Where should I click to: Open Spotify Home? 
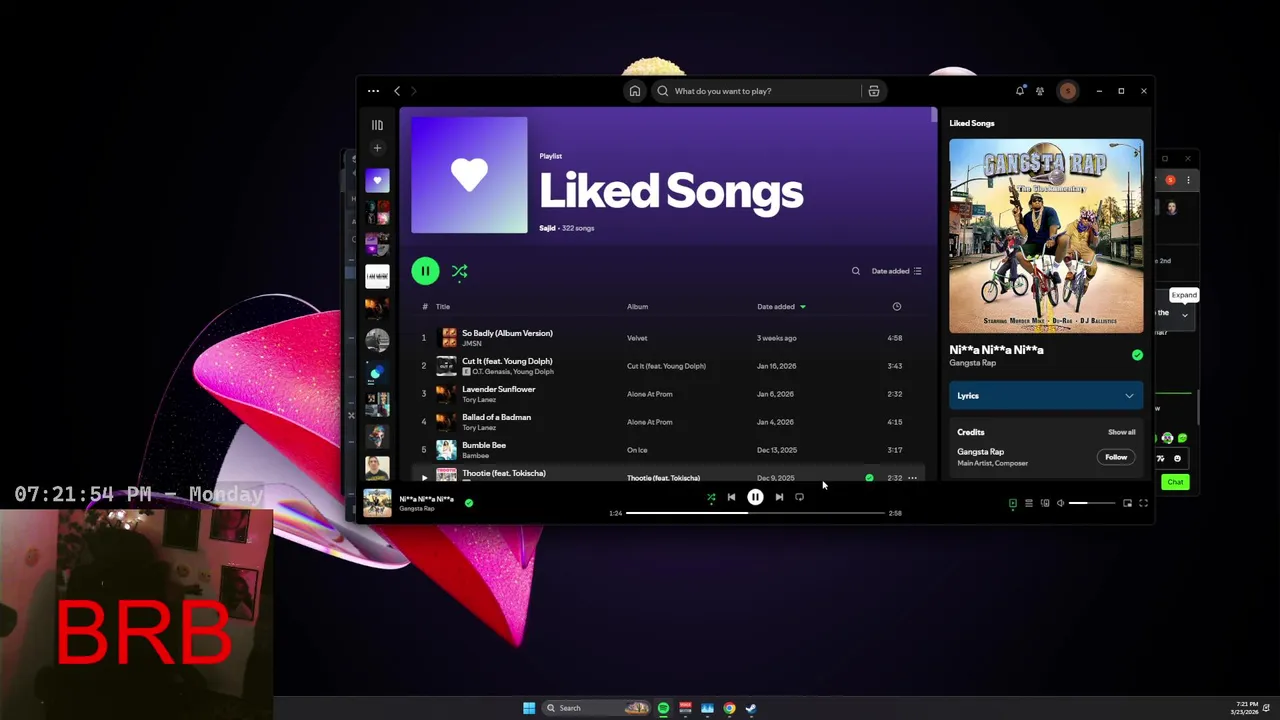tap(634, 91)
